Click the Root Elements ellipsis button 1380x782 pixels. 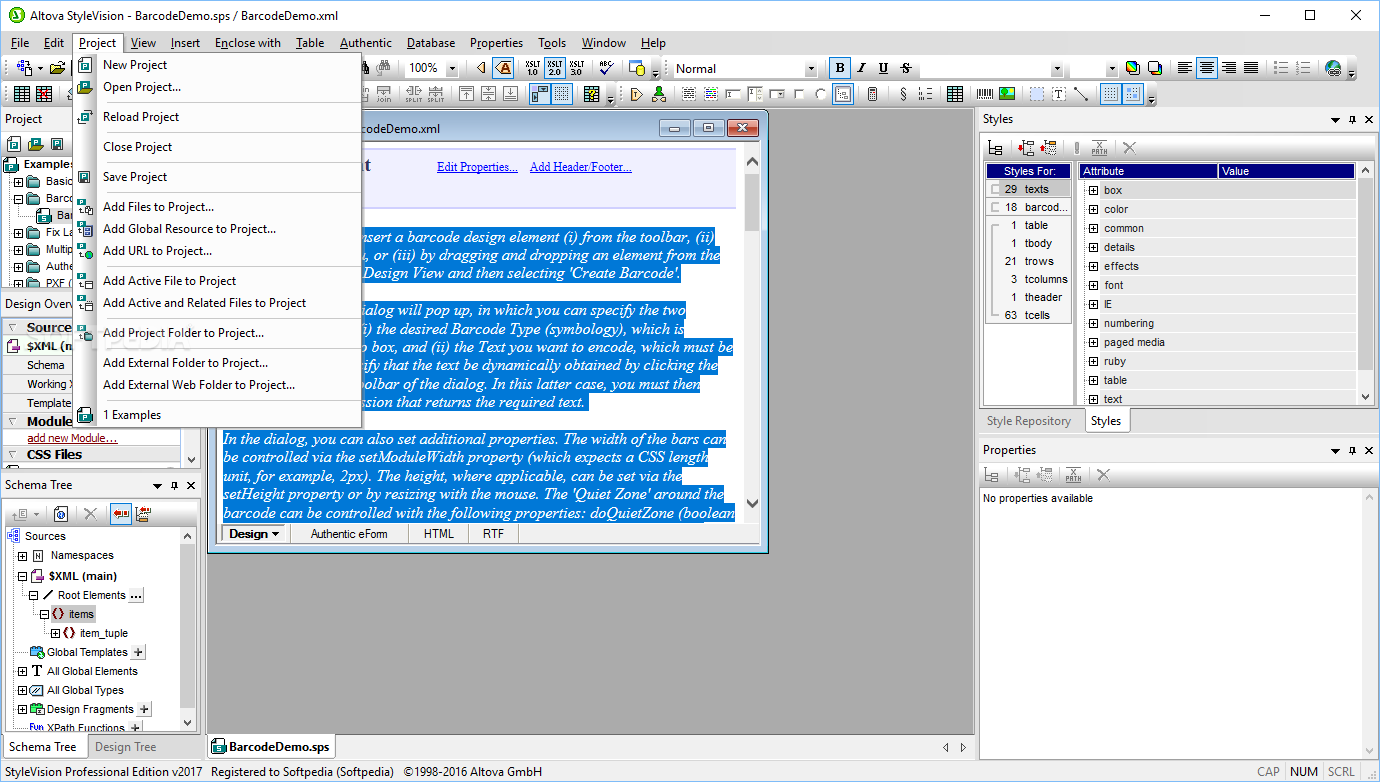tap(137, 595)
